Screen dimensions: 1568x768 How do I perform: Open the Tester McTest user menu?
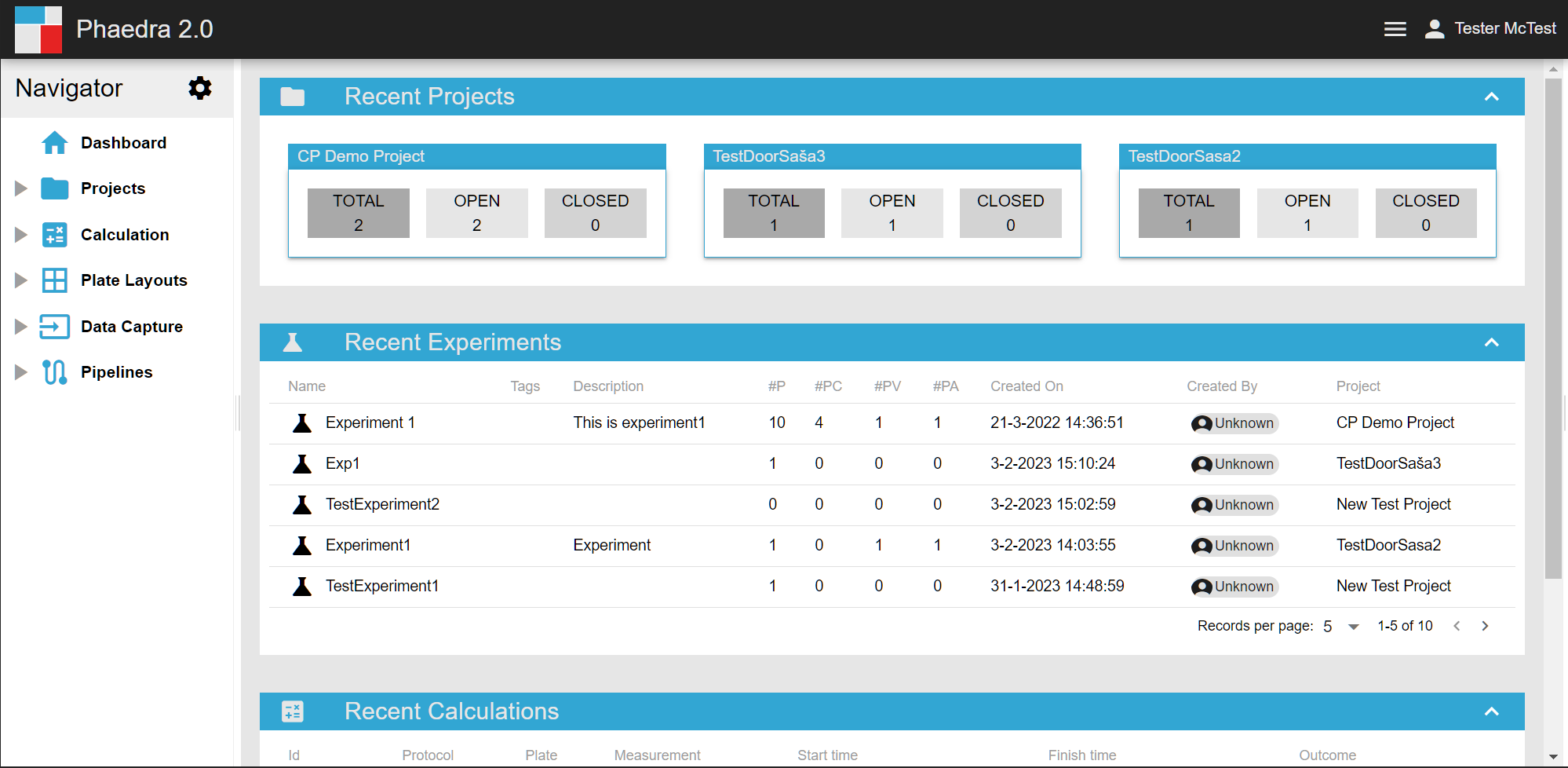(1490, 29)
